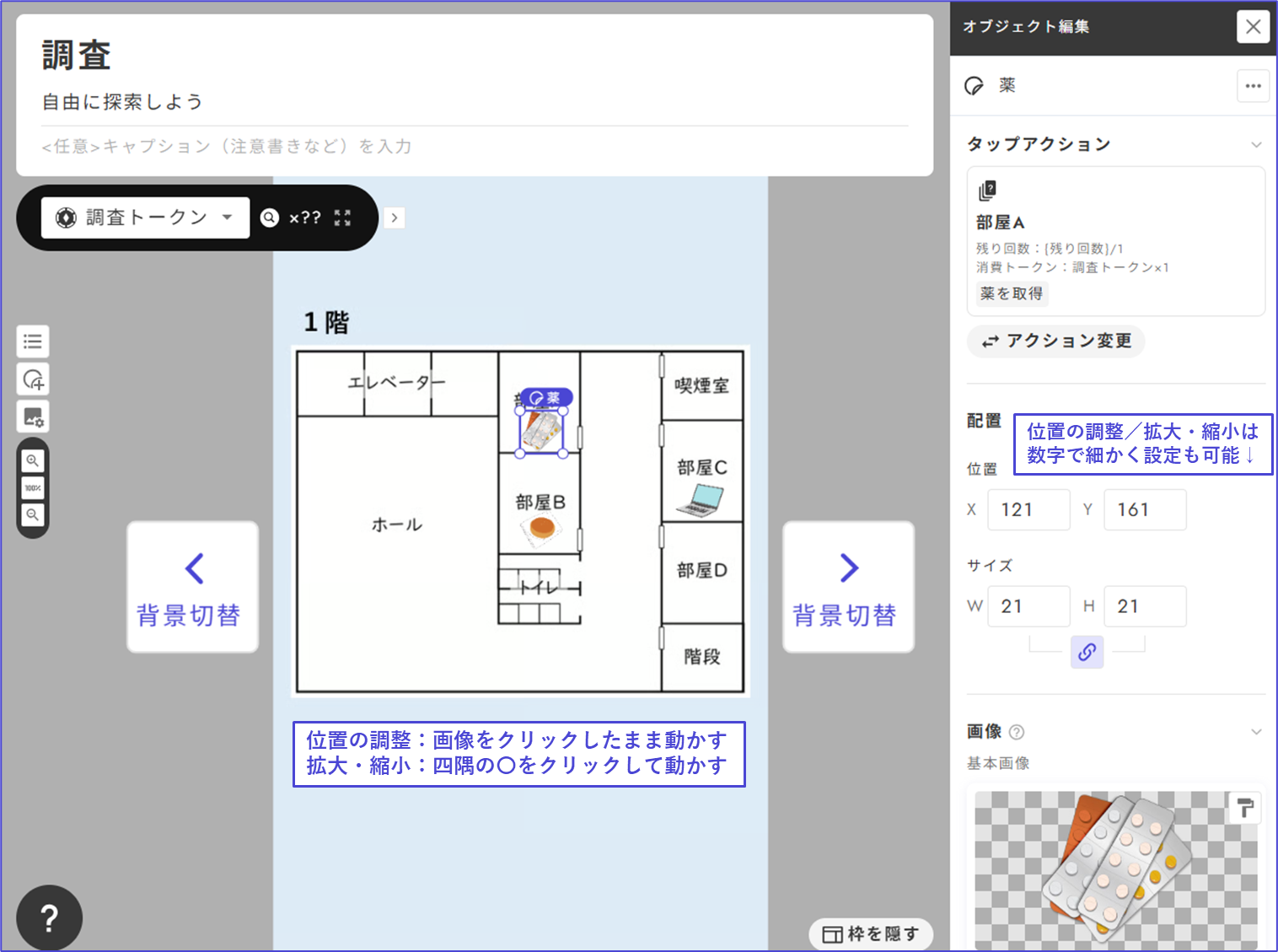Click the add object sticker icon
Screen dimensions: 1278x952
click(33, 379)
